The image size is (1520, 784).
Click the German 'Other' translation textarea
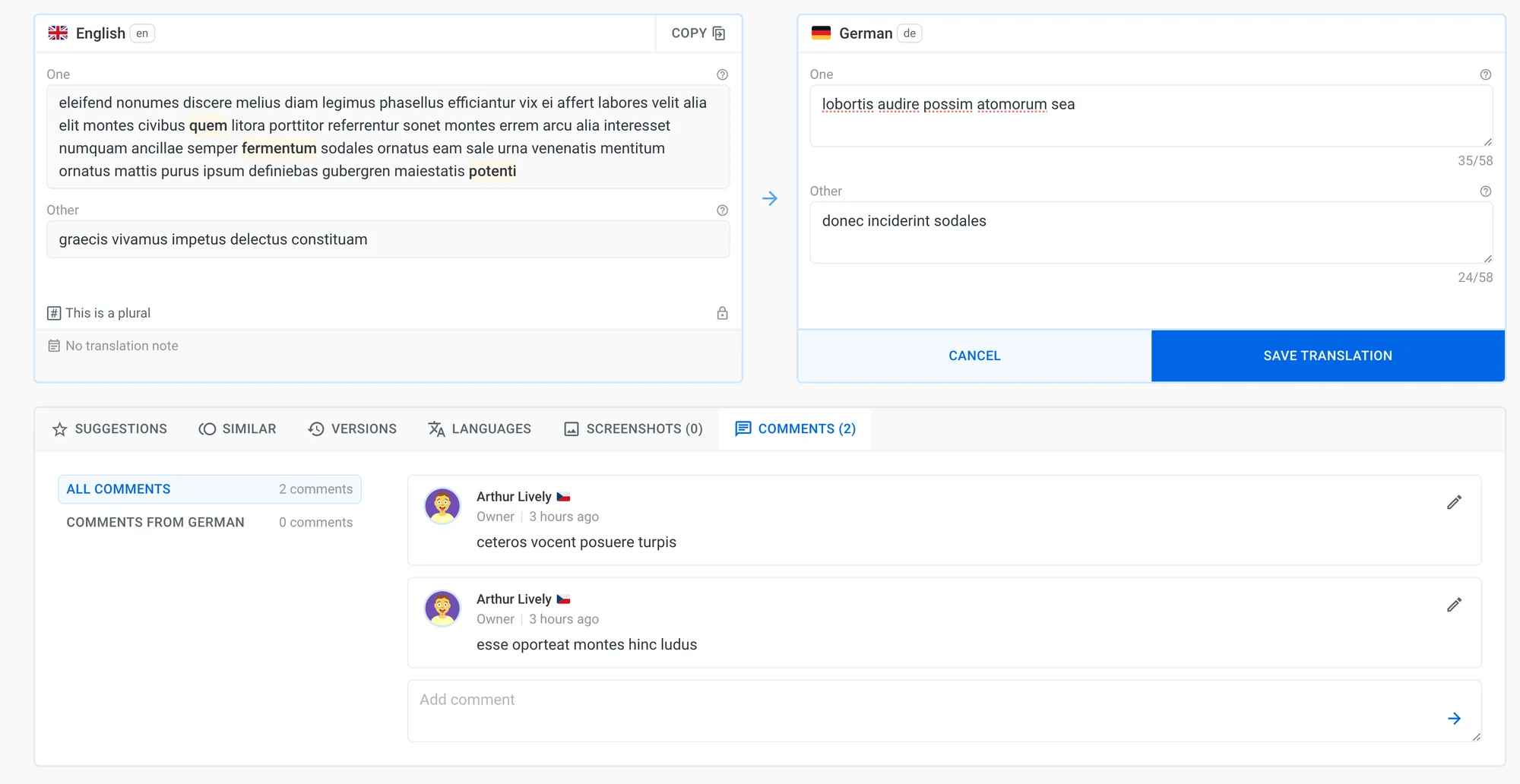click(1151, 232)
